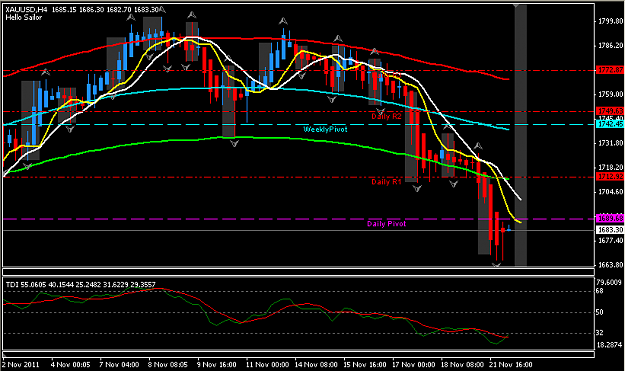Click the "15 Nov 16:00" time label
This screenshot has height=371, width=625.
coord(365,364)
